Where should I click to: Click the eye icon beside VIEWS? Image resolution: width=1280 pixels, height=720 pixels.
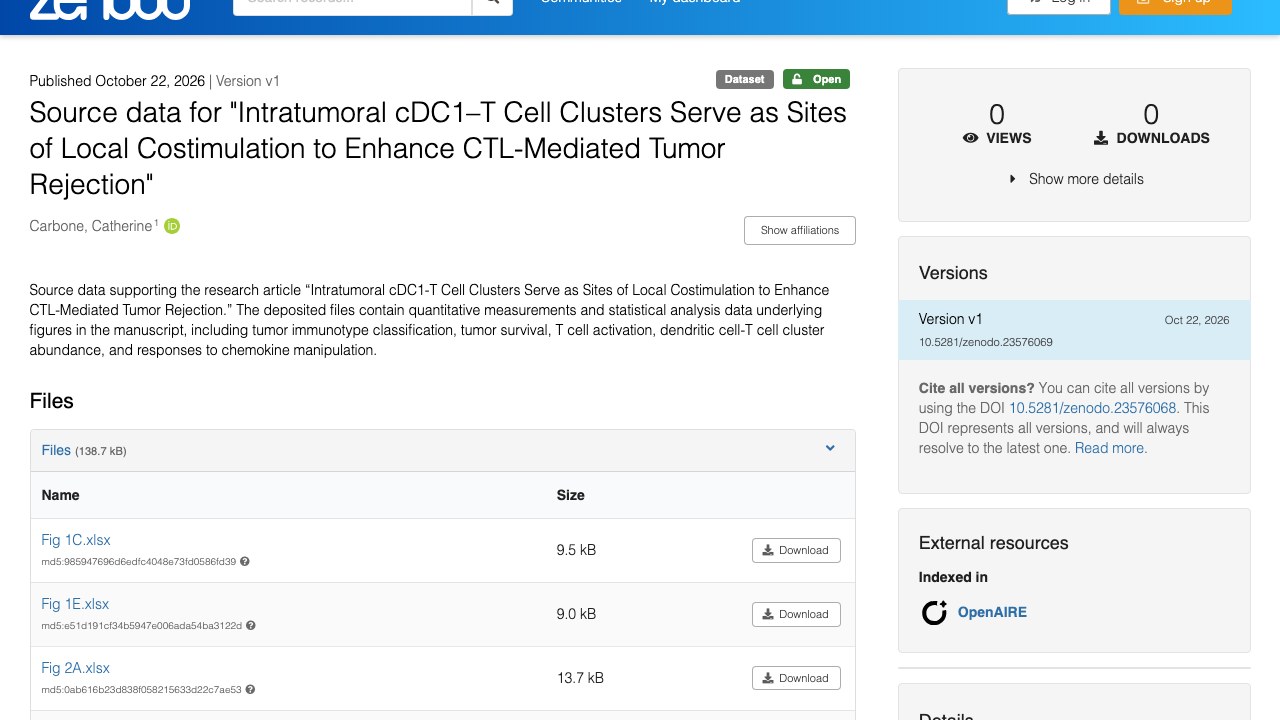(970, 138)
